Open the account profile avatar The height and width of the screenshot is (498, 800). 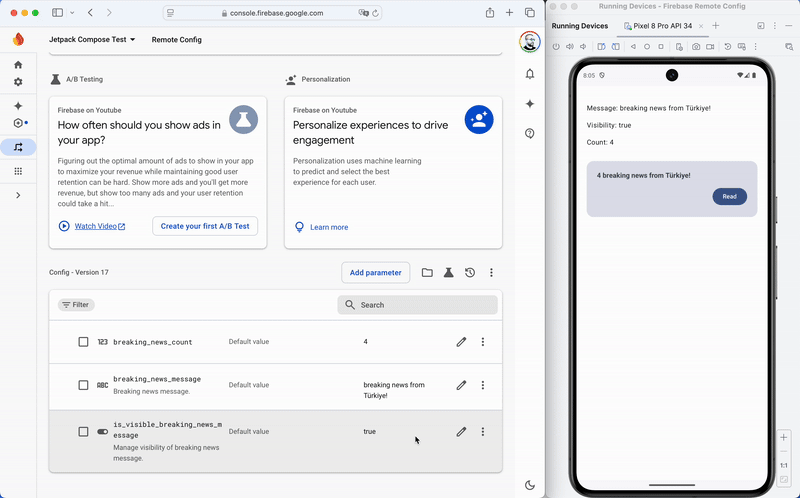coord(530,42)
